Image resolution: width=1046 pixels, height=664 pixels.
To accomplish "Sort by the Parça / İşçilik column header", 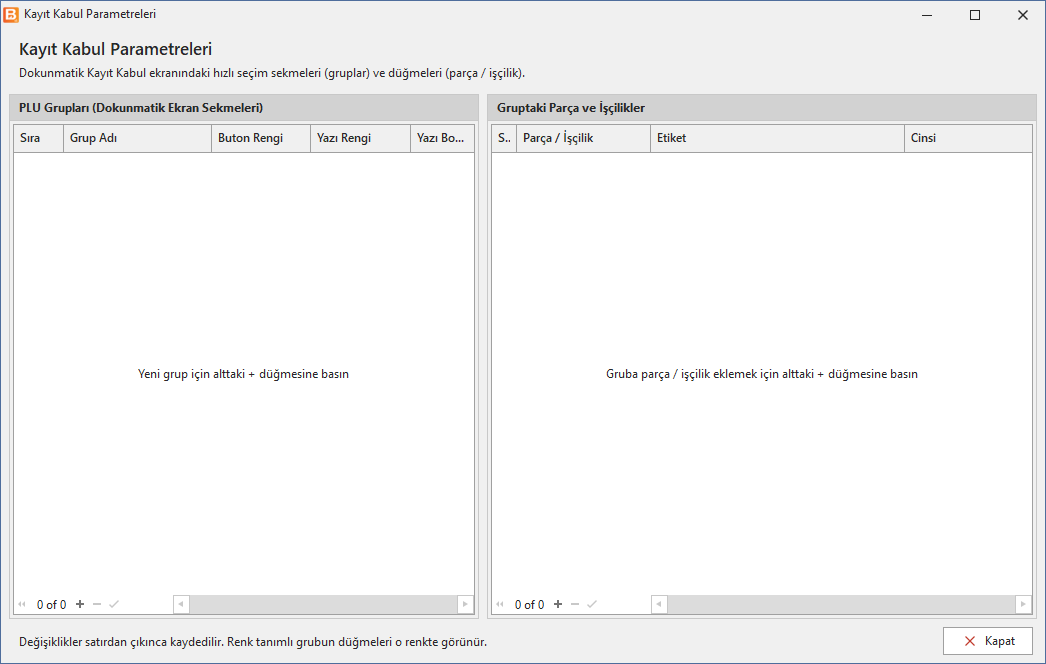I will pyautogui.click(x=584, y=138).
